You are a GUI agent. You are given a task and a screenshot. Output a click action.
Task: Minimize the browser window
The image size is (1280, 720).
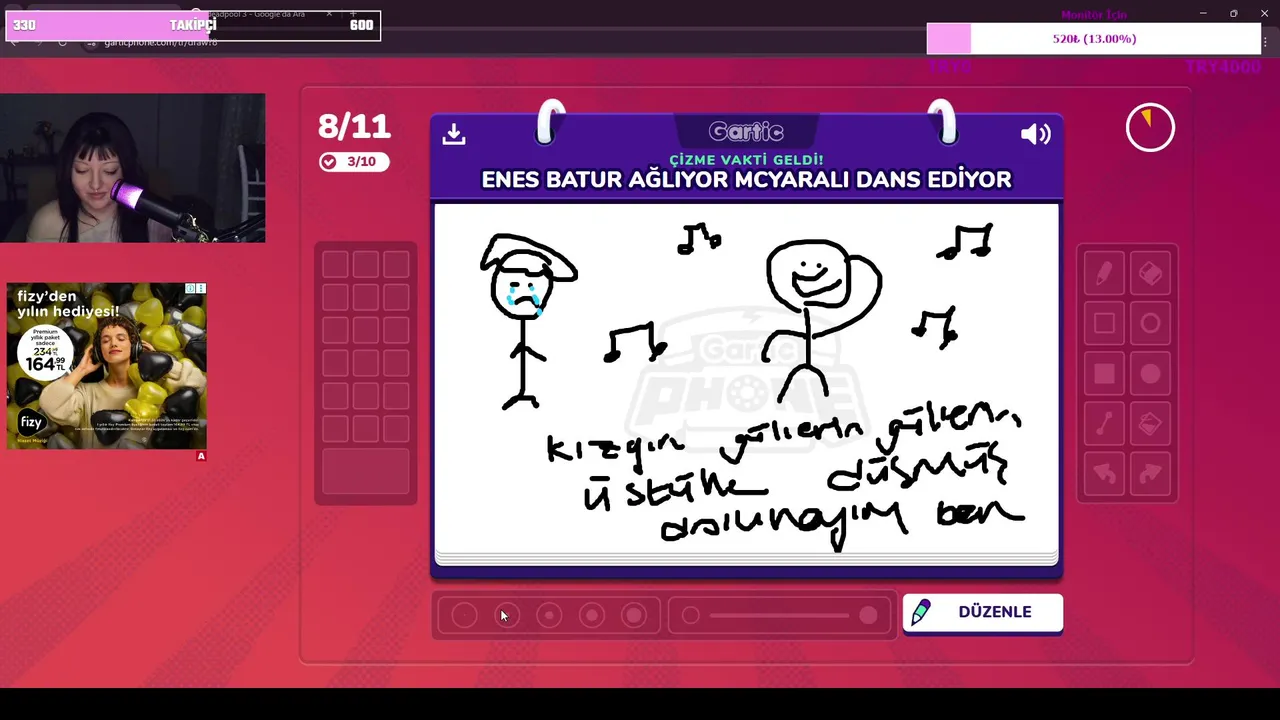pos(1203,13)
